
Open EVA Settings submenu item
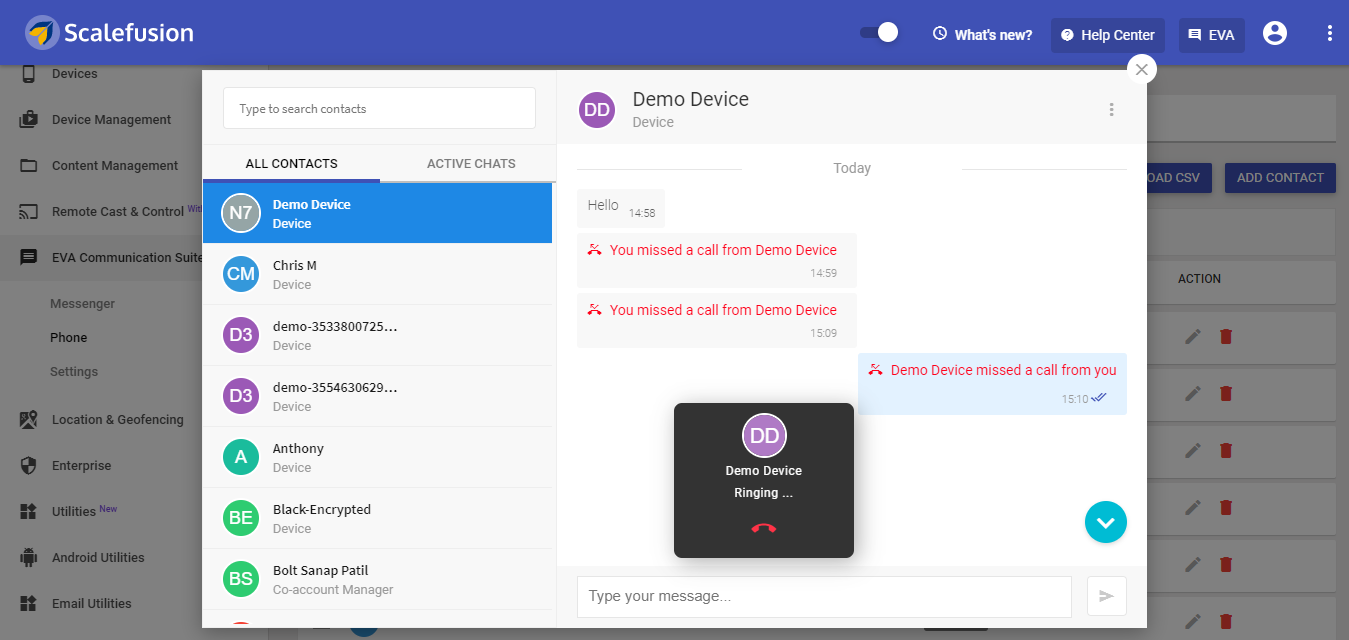[x=74, y=371]
